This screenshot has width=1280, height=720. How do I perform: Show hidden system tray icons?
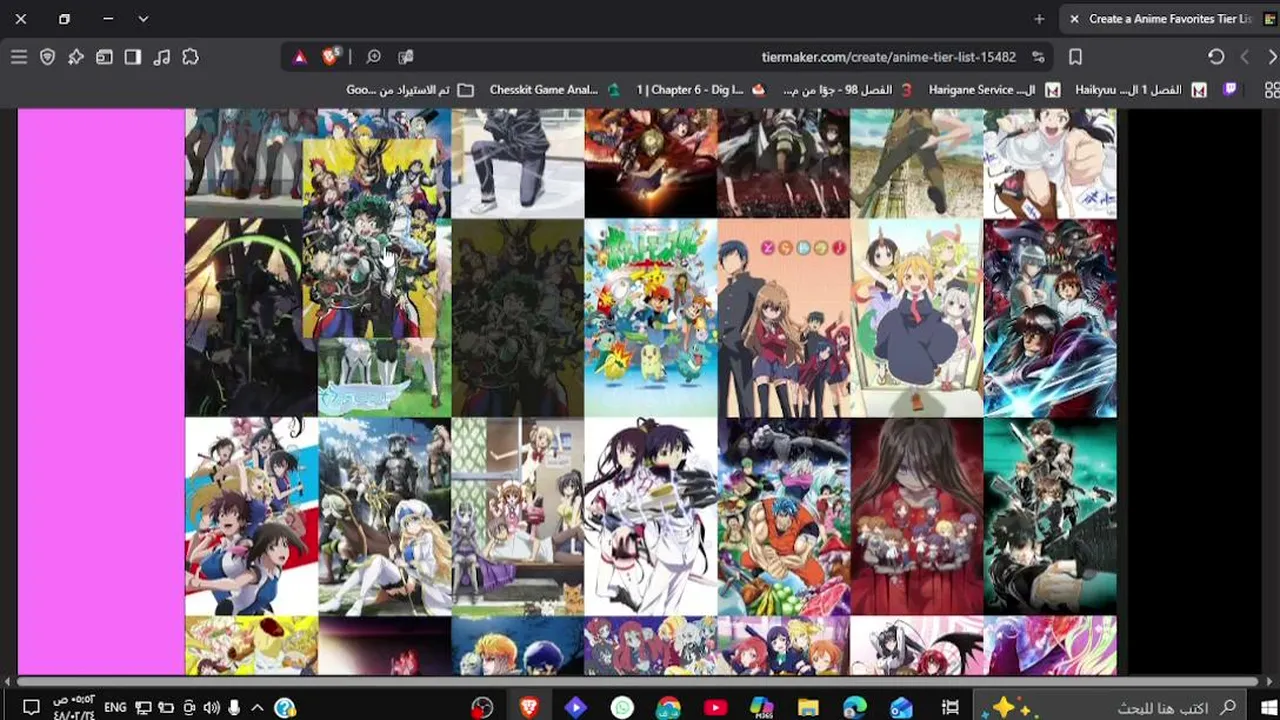257,707
